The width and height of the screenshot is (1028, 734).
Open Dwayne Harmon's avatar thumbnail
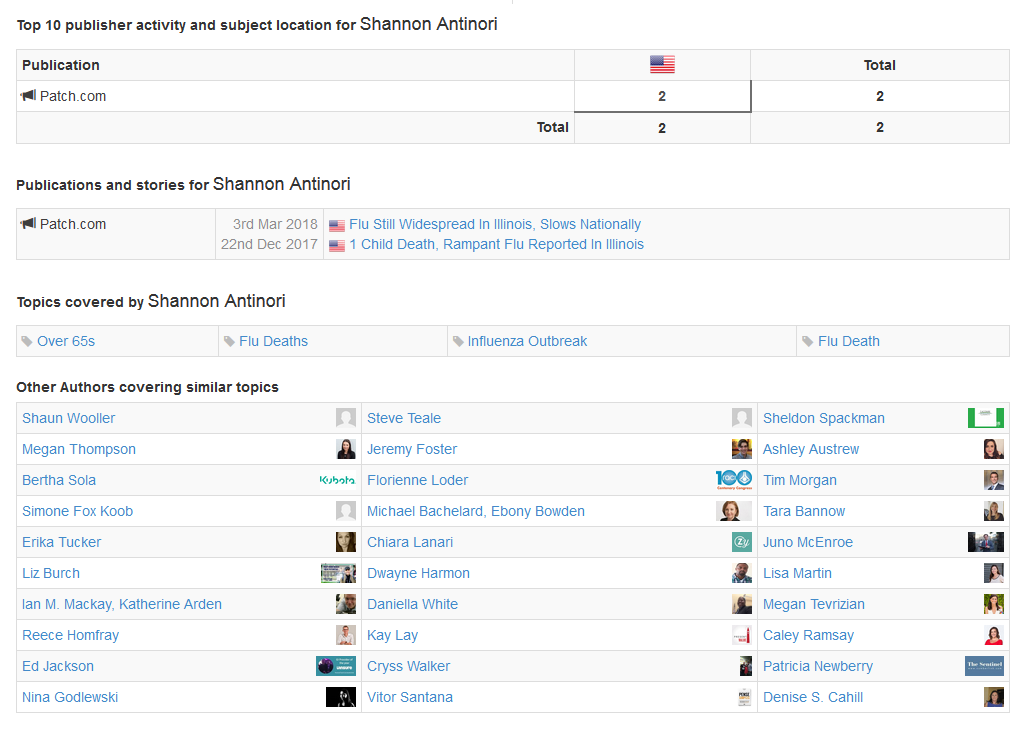741,573
